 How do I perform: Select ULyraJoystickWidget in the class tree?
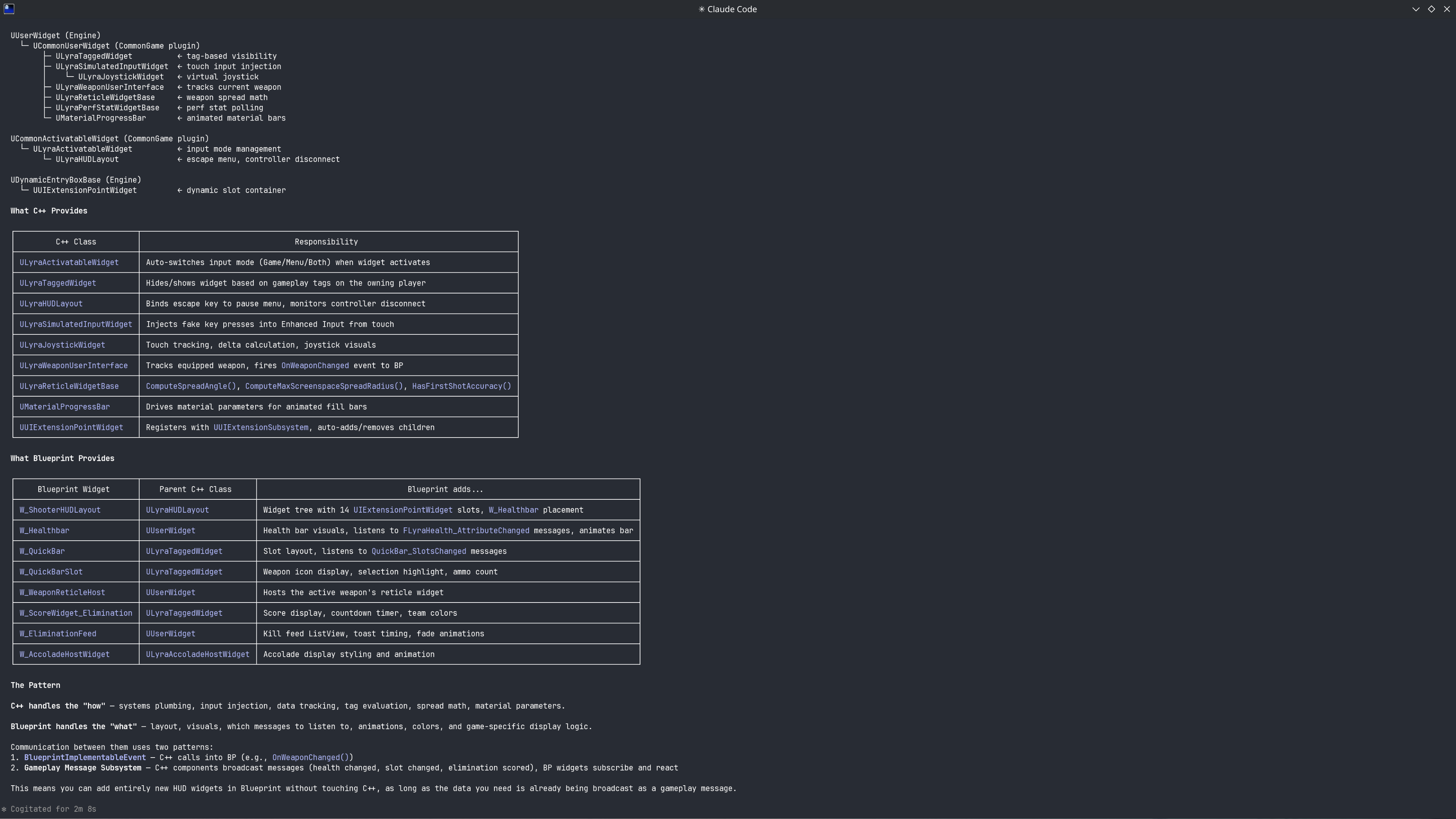point(121,77)
